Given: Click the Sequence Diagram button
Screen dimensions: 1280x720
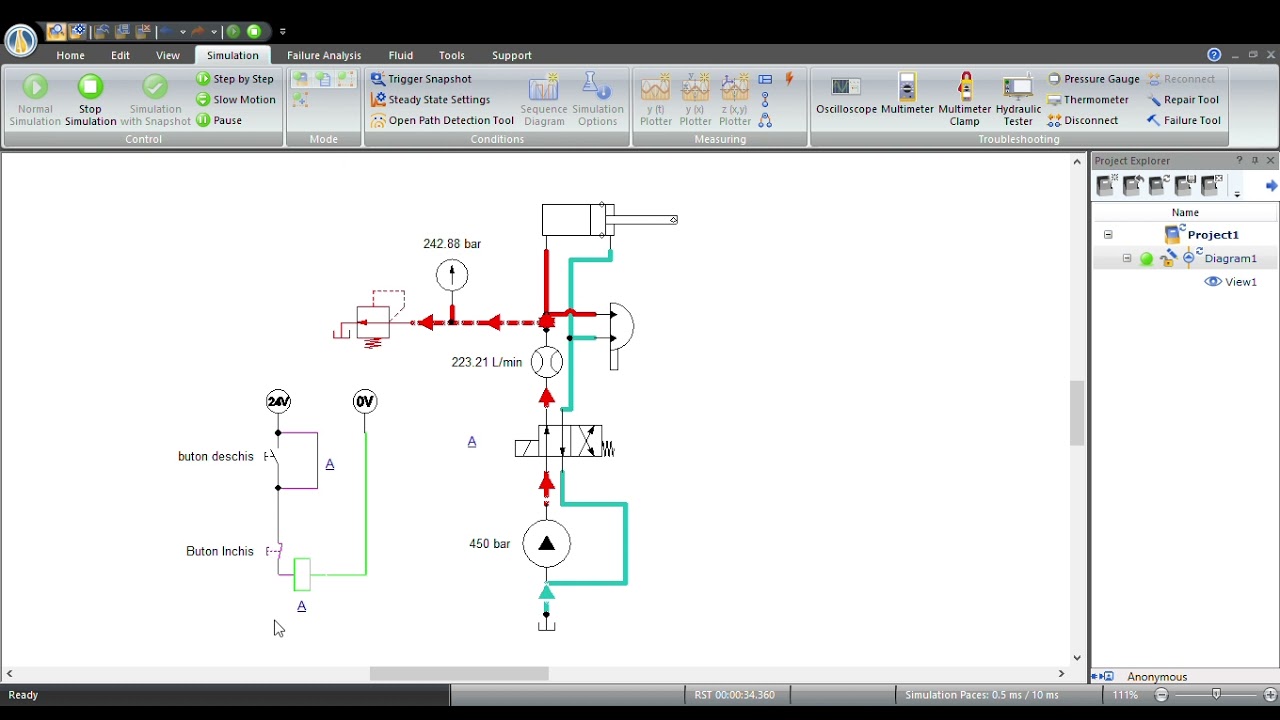Looking at the screenshot, I should (543, 100).
